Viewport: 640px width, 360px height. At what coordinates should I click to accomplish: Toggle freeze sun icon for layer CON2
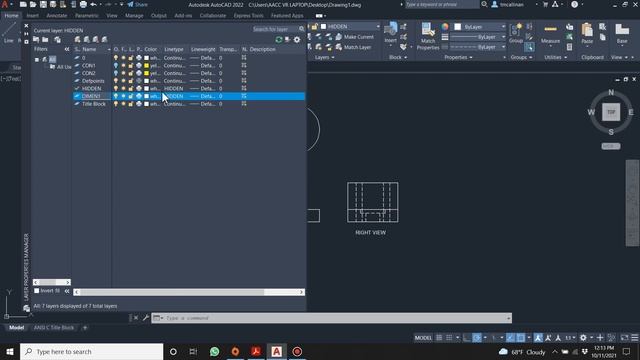pos(123,73)
